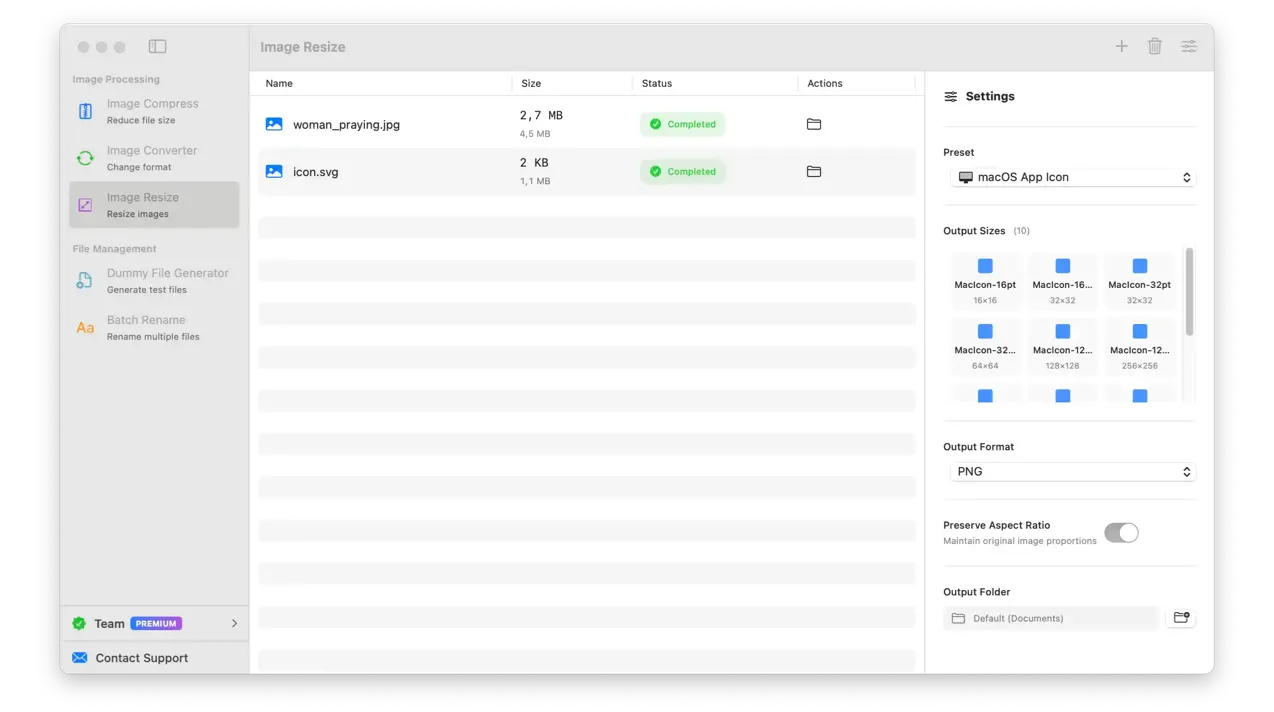Expand the Team premium chevron
This screenshot has width=1274, height=712.
point(234,623)
